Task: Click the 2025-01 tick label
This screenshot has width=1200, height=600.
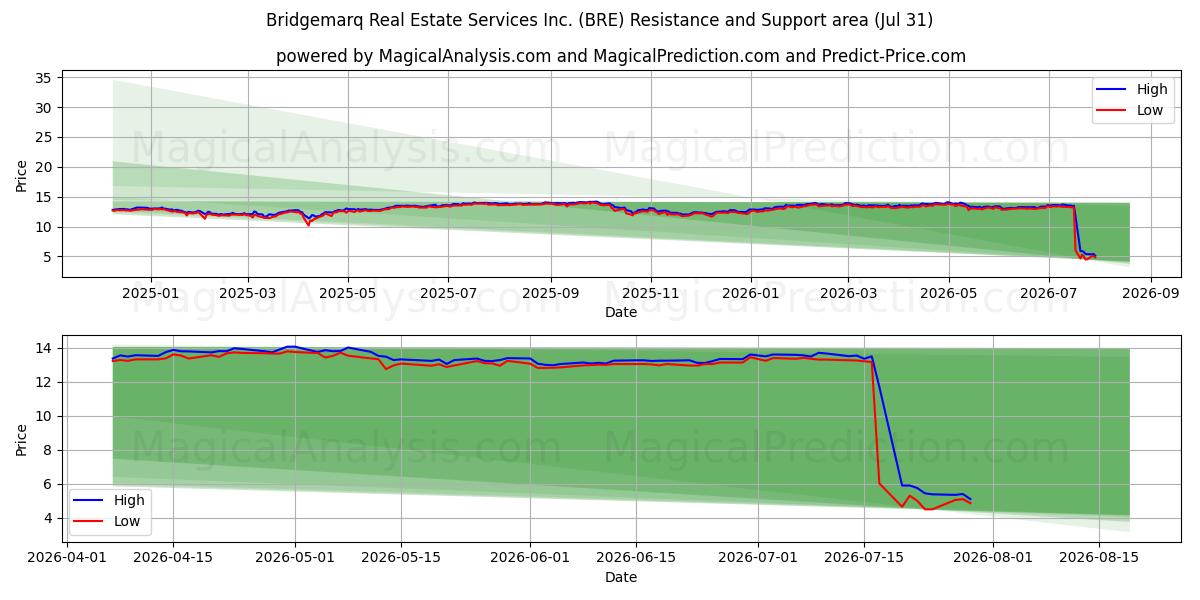Action: [151, 292]
